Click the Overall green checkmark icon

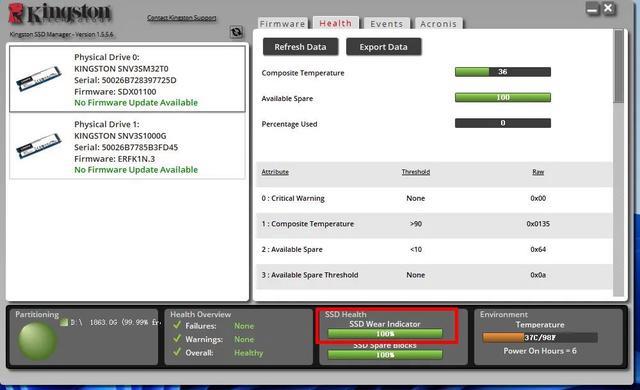tap(177, 352)
